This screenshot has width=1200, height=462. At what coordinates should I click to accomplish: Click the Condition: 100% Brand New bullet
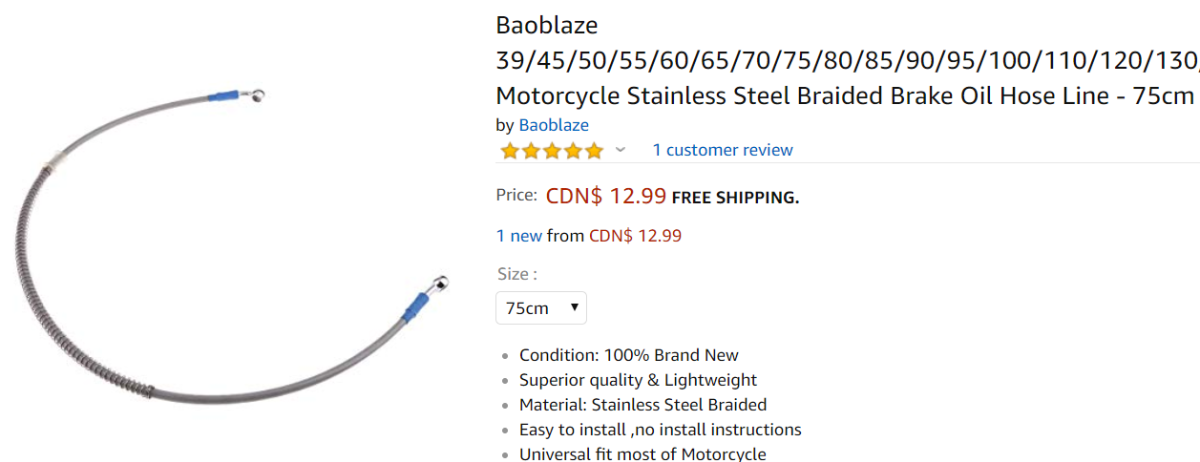pyautogui.click(x=628, y=355)
